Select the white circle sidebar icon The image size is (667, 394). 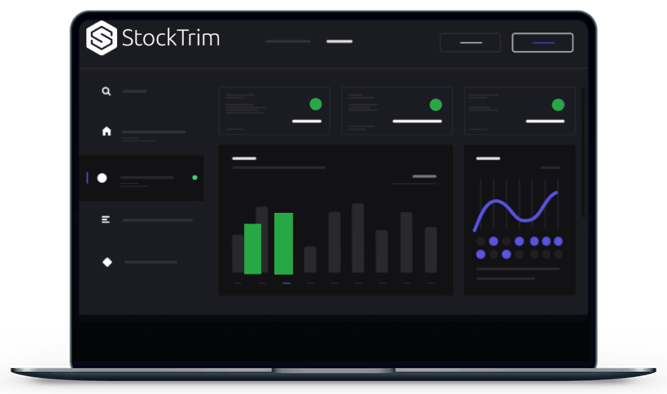pyautogui.click(x=102, y=178)
